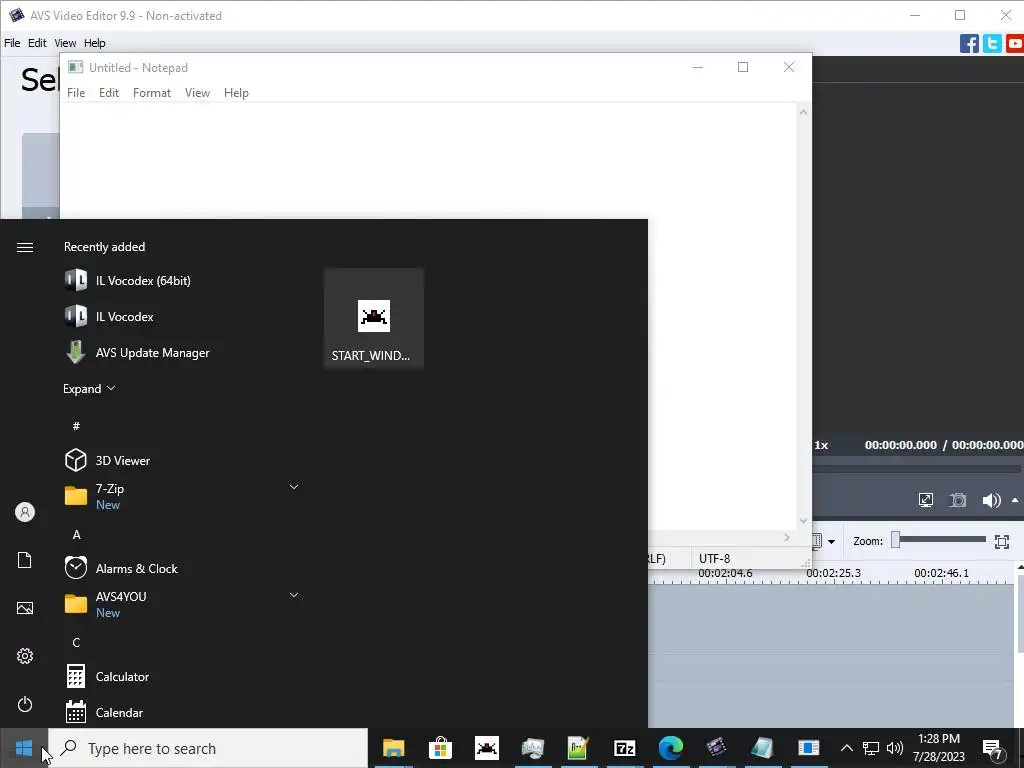Open Calendar app in Start menu

104,712
